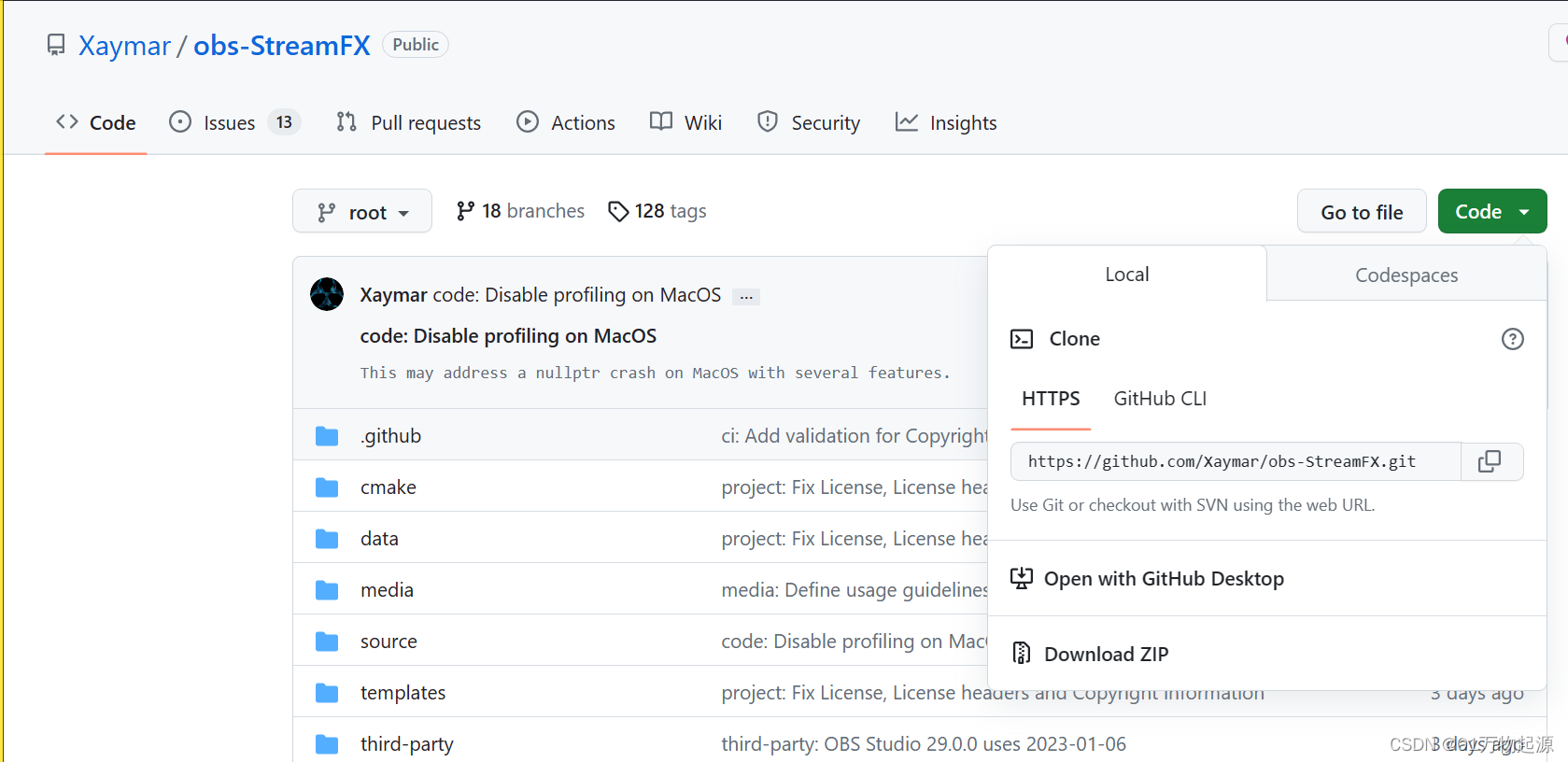Click the Xaymar avatar image

click(x=327, y=294)
